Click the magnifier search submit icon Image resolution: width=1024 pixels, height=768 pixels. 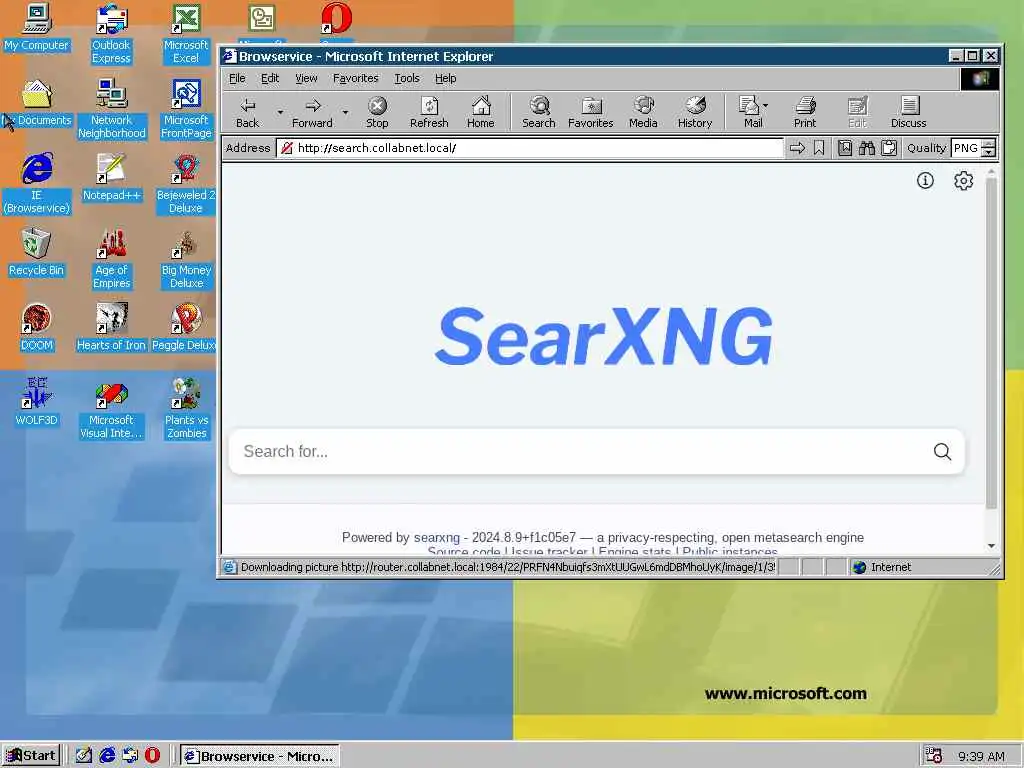click(x=942, y=451)
